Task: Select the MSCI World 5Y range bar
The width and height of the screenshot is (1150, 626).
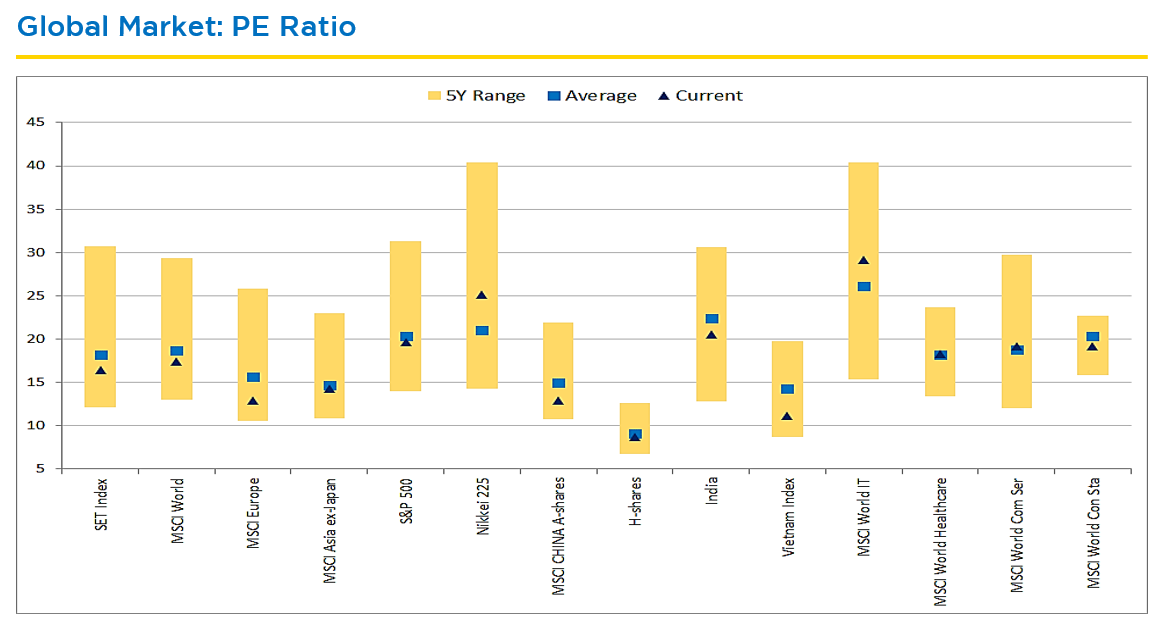Action: point(177,300)
